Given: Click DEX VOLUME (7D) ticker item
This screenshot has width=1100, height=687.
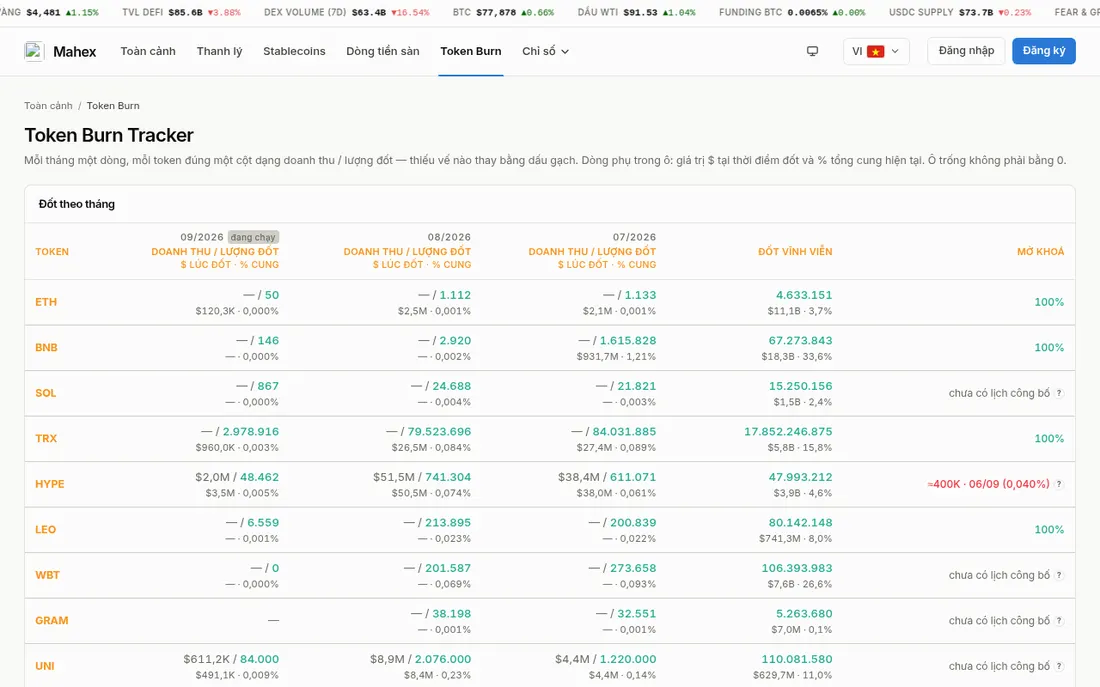Looking at the screenshot, I should (x=347, y=13).
